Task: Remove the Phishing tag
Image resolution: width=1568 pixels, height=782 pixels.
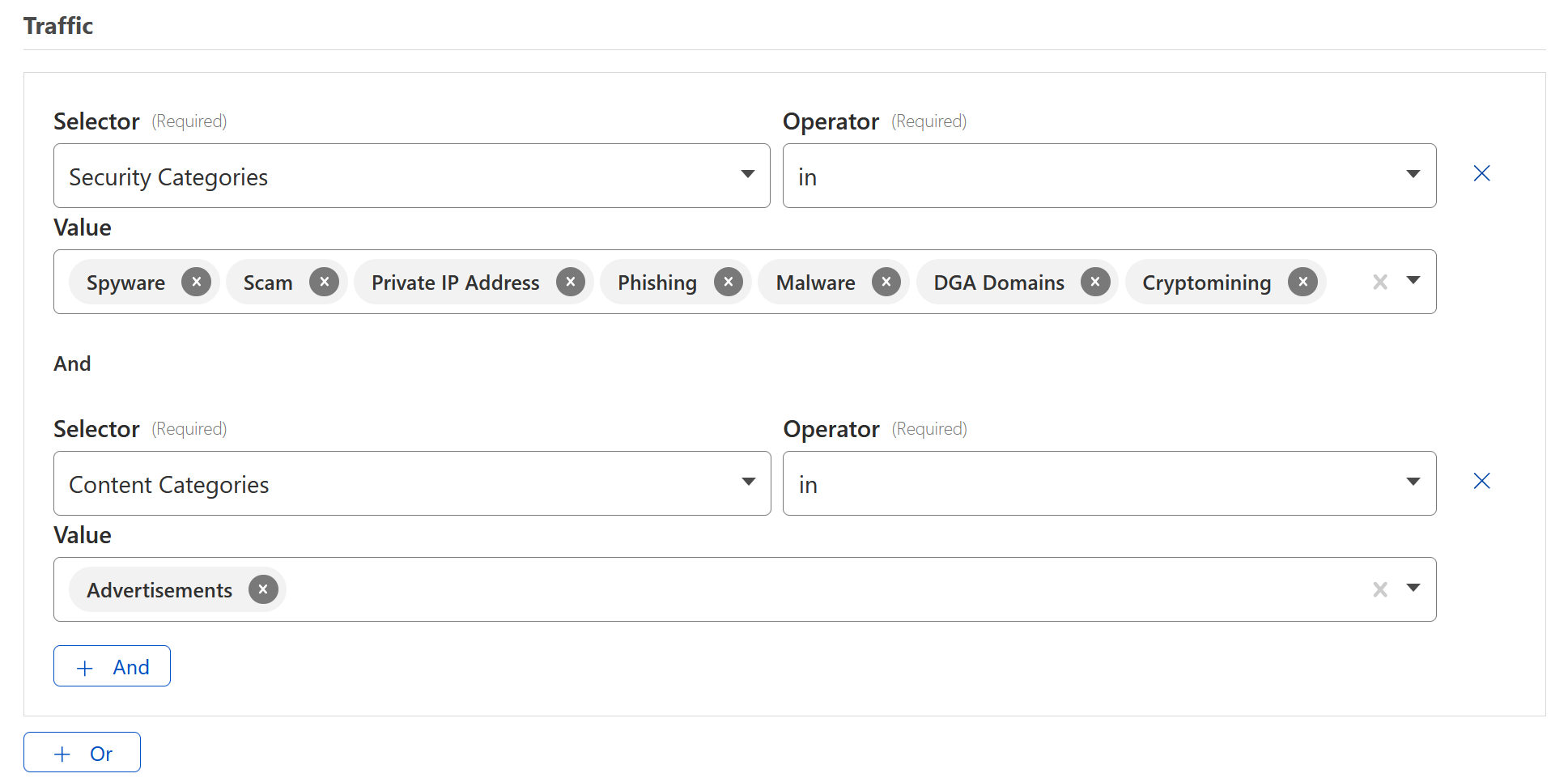Action: [x=729, y=282]
